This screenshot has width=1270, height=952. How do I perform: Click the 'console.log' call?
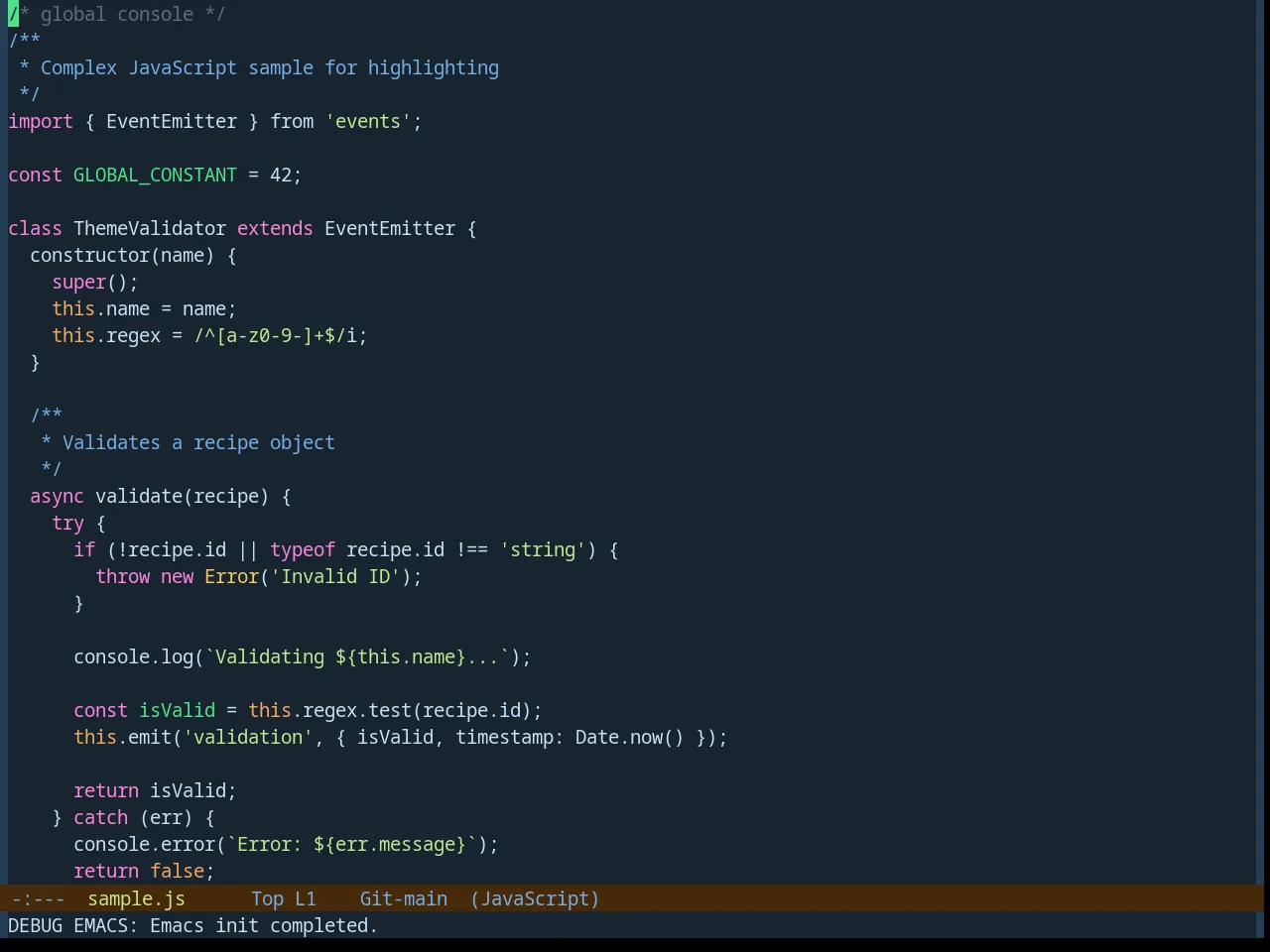(x=133, y=656)
